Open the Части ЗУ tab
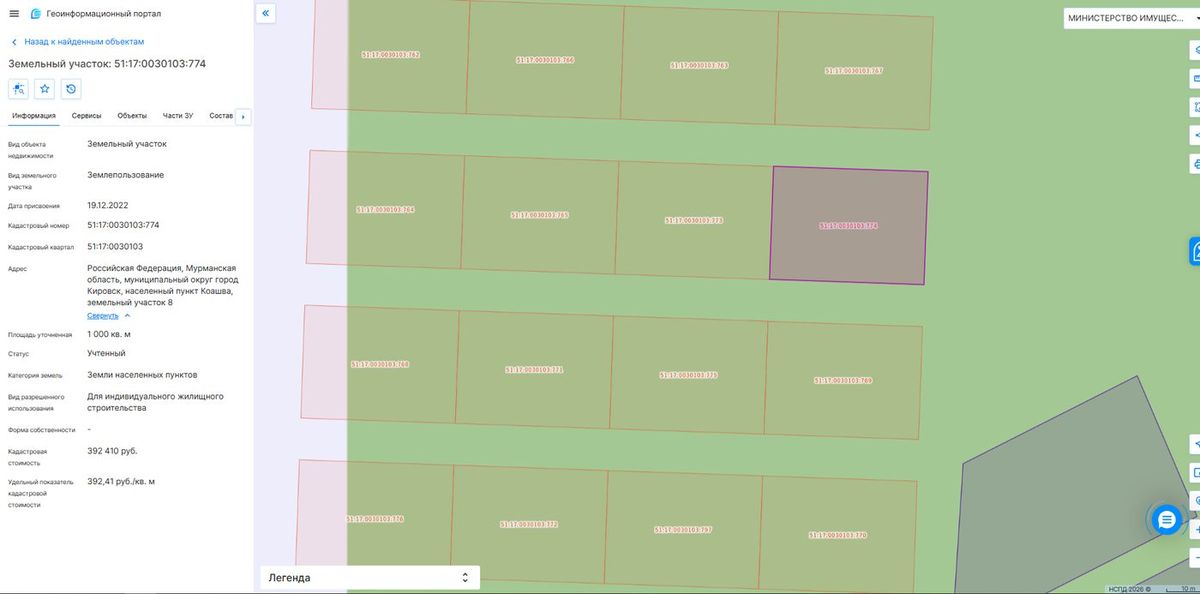 (x=178, y=116)
